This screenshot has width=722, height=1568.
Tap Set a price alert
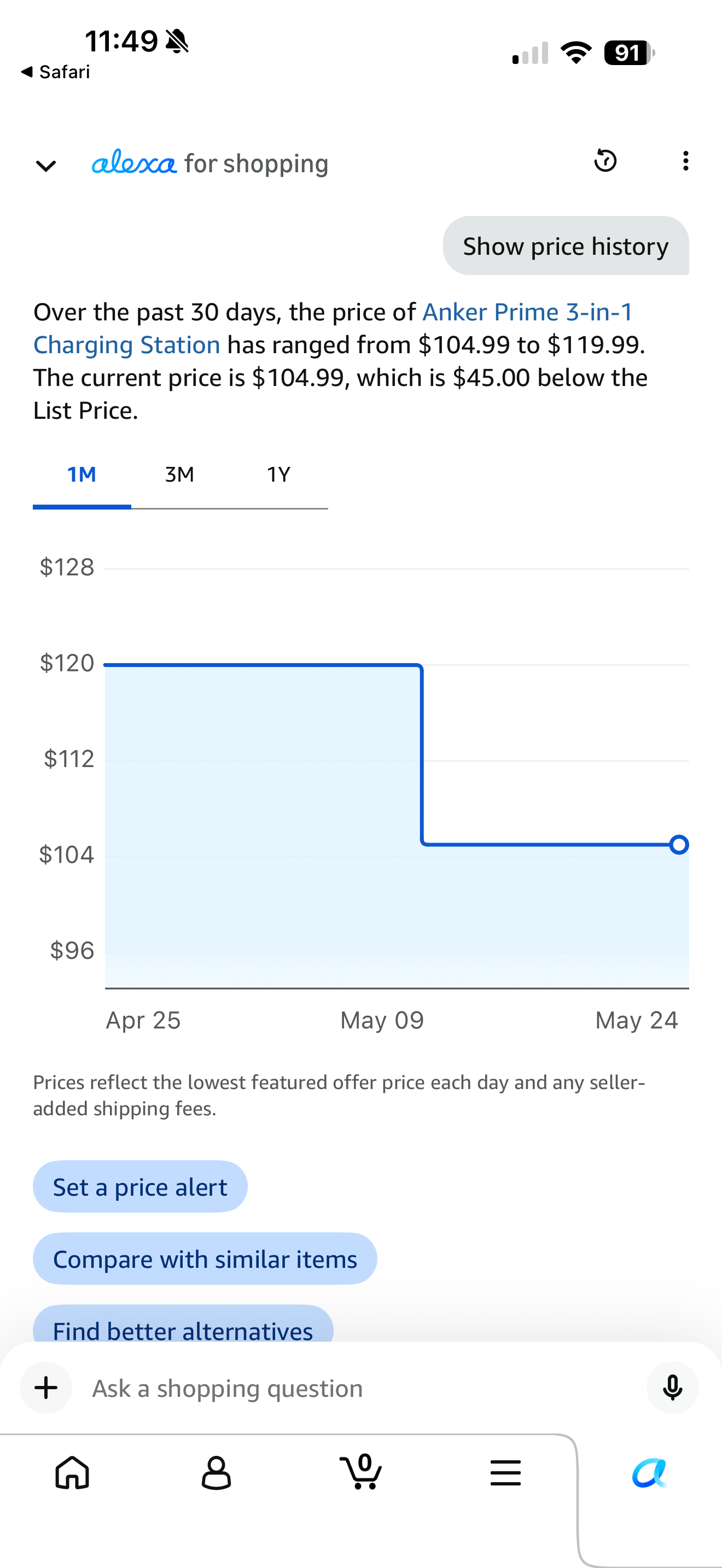pos(140,1186)
